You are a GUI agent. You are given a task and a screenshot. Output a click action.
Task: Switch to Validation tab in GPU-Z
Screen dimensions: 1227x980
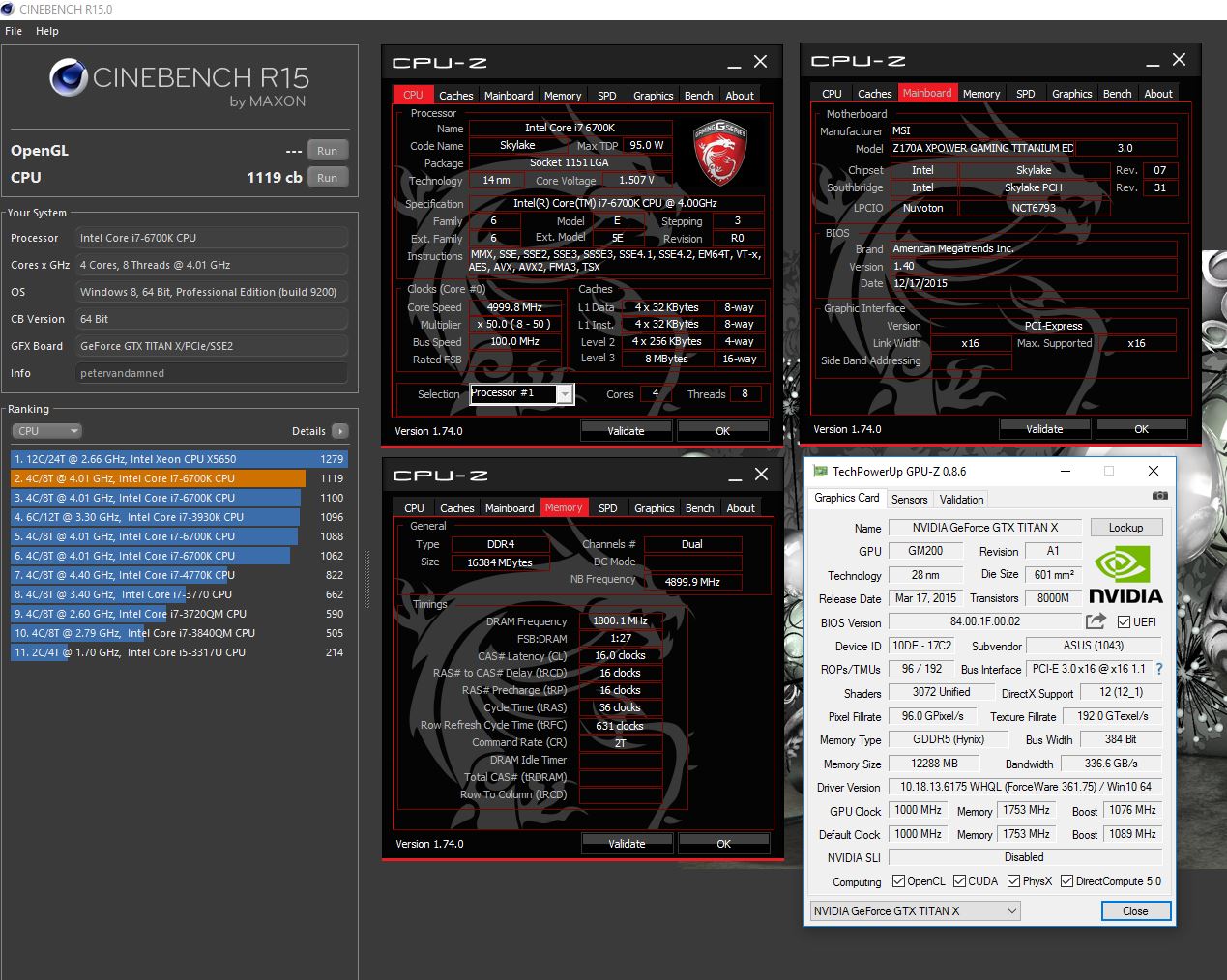coord(962,500)
